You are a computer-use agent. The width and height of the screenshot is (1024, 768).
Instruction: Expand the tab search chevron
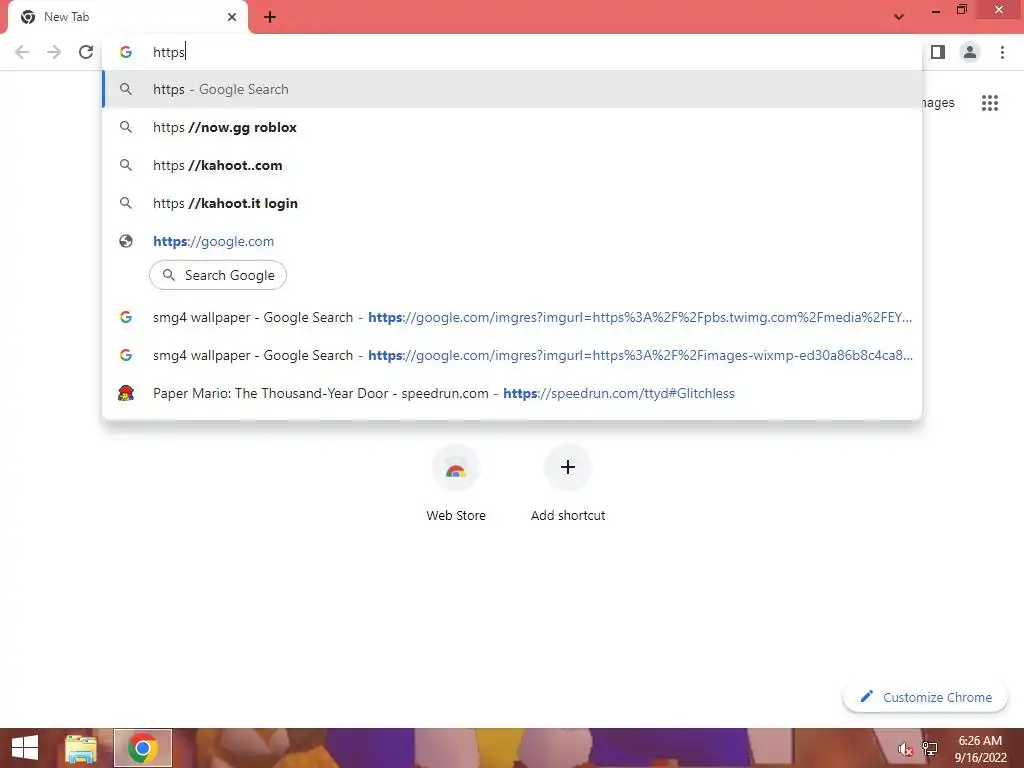coord(899,17)
